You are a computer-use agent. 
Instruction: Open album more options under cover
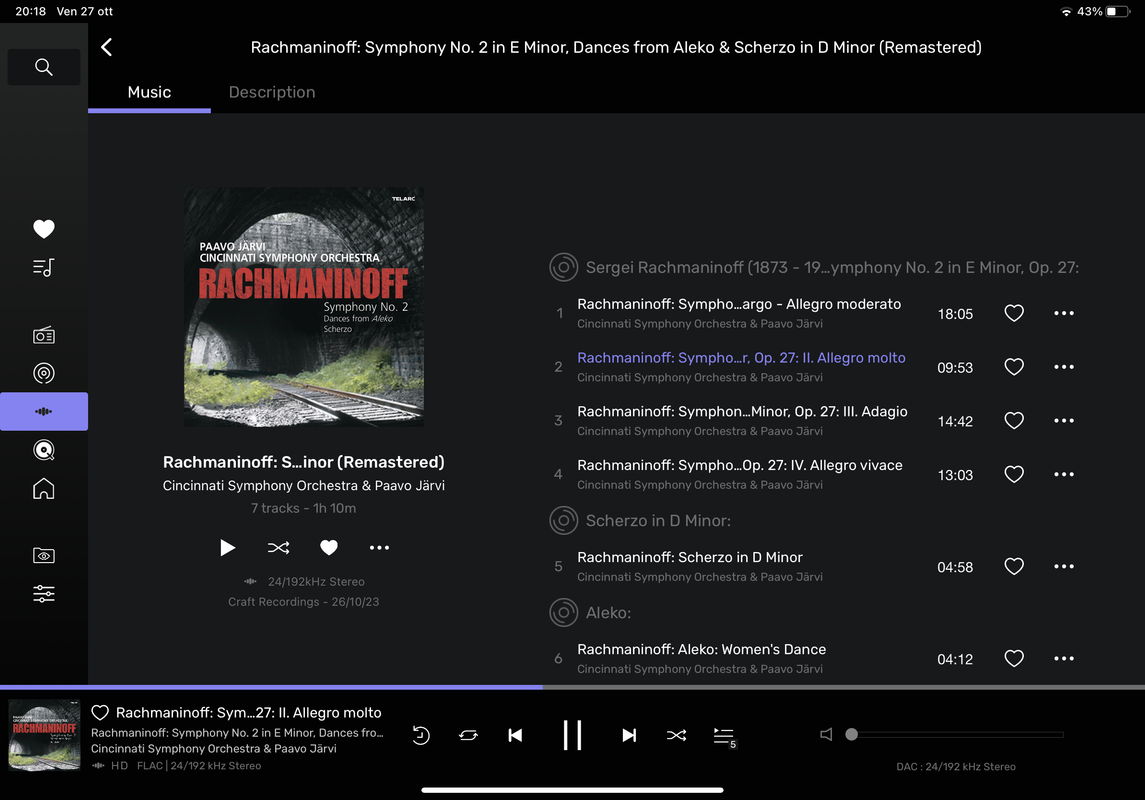(379, 547)
